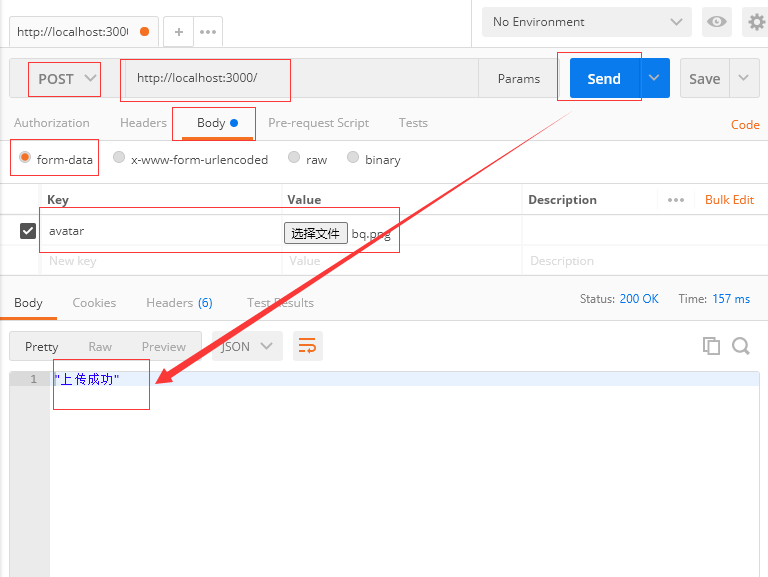Open column options ellipsis next to Bulk Edit
The image size is (768, 577).
[x=676, y=200]
